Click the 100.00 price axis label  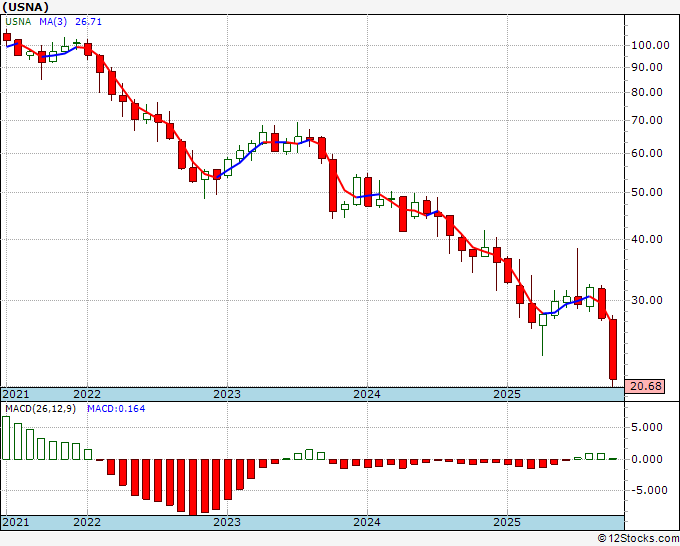pyautogui.click(x=650, y=45)
